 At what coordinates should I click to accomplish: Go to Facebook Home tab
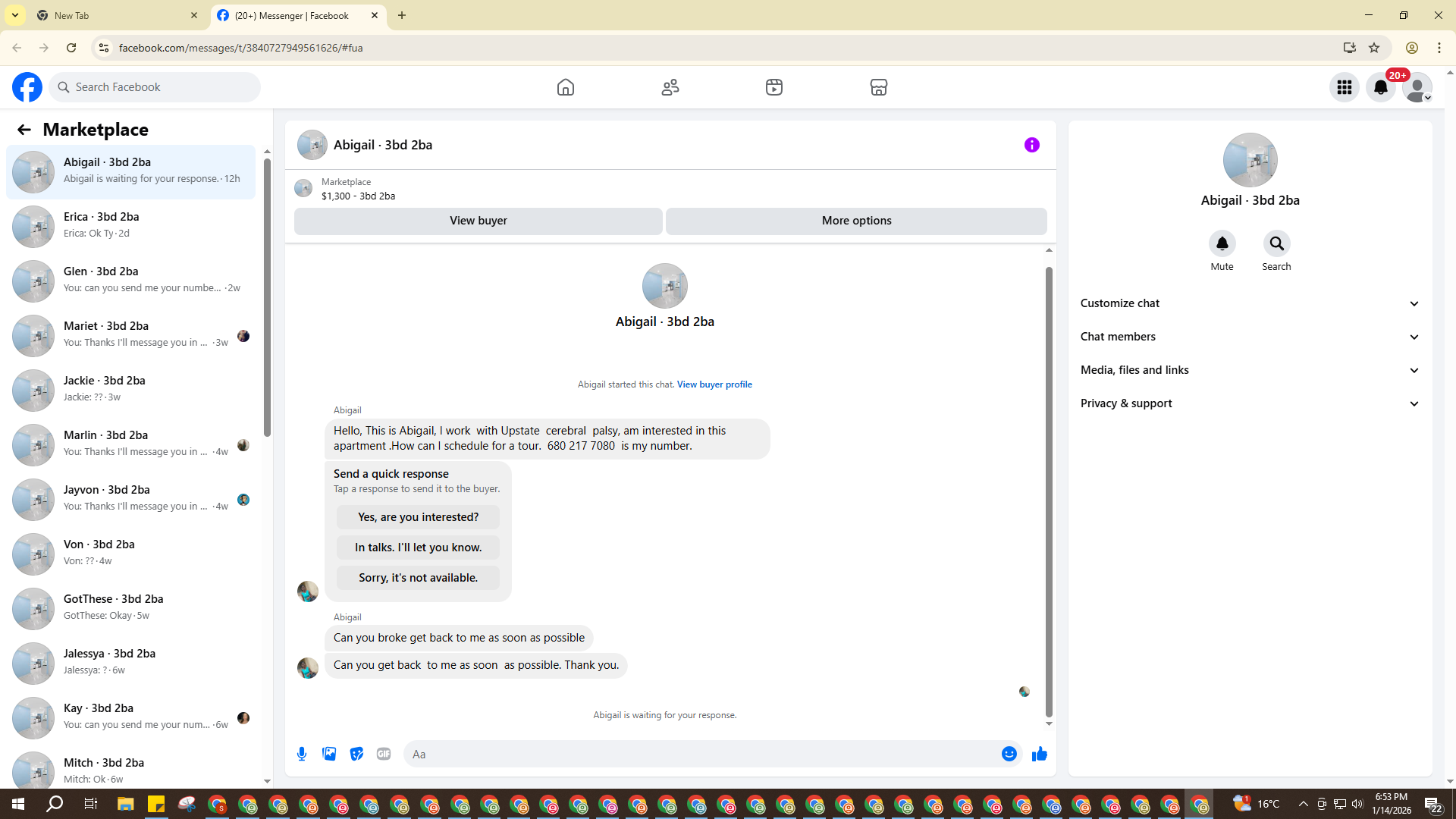pos(566,87)
